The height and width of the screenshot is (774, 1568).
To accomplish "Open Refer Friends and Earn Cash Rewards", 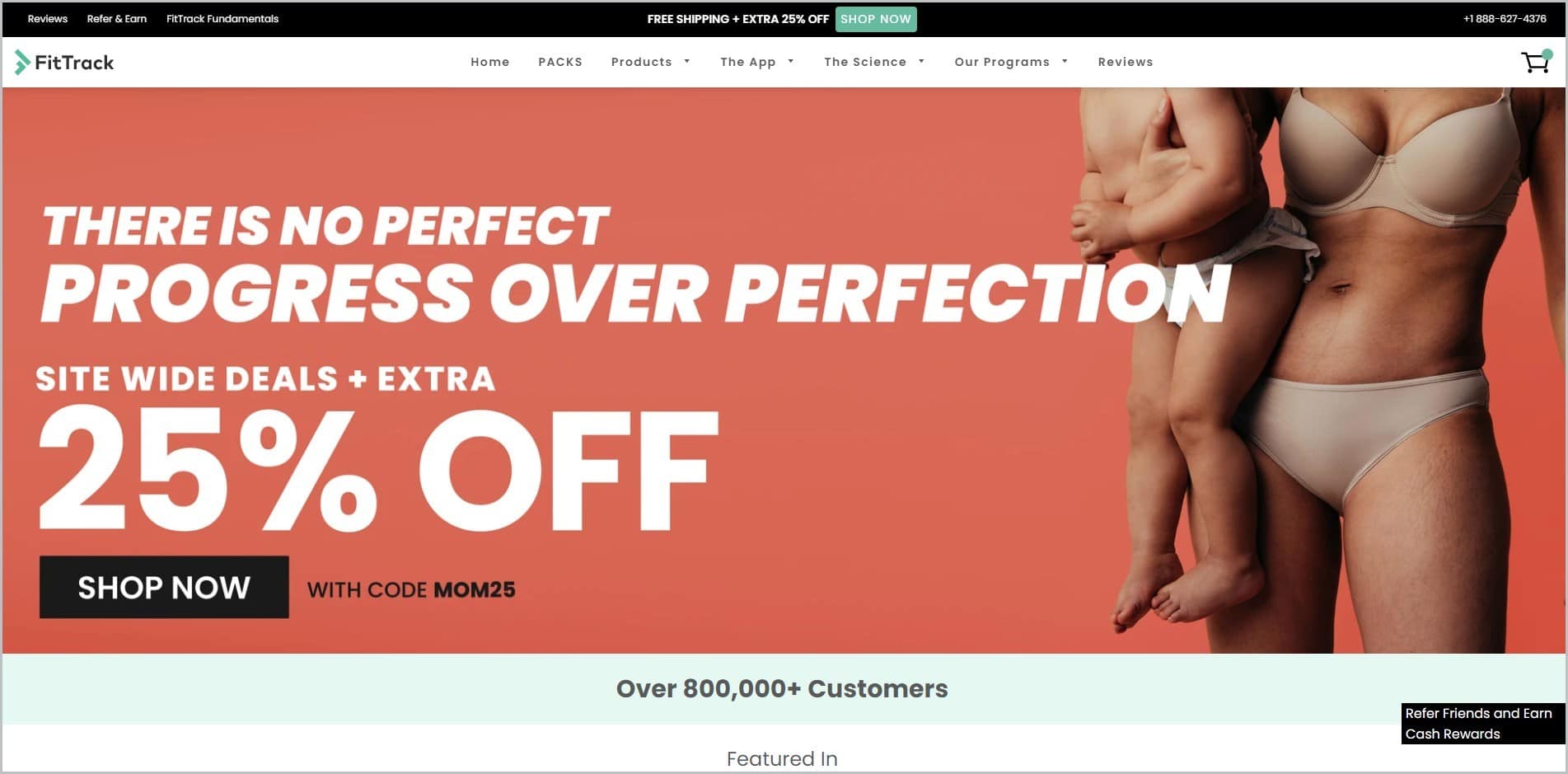I will (x=1482, y=724).
